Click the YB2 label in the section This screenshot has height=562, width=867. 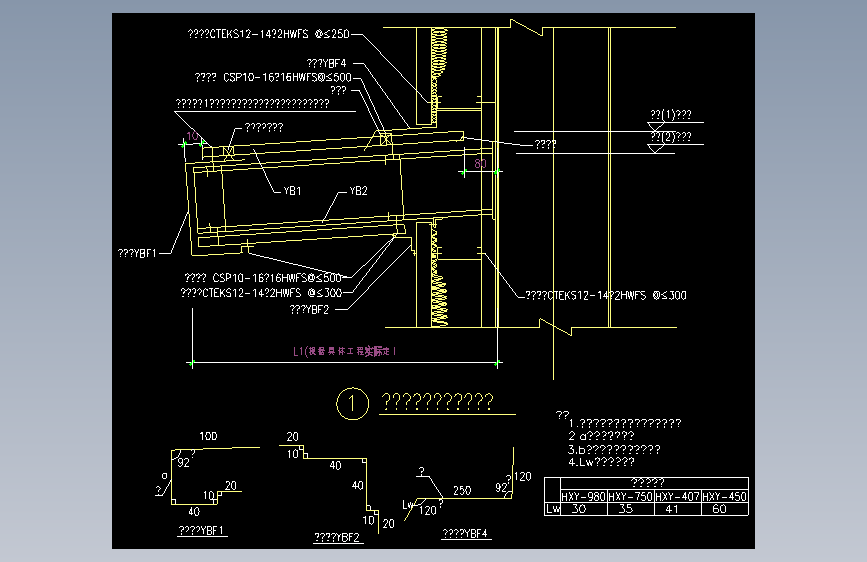click(358, 191)
